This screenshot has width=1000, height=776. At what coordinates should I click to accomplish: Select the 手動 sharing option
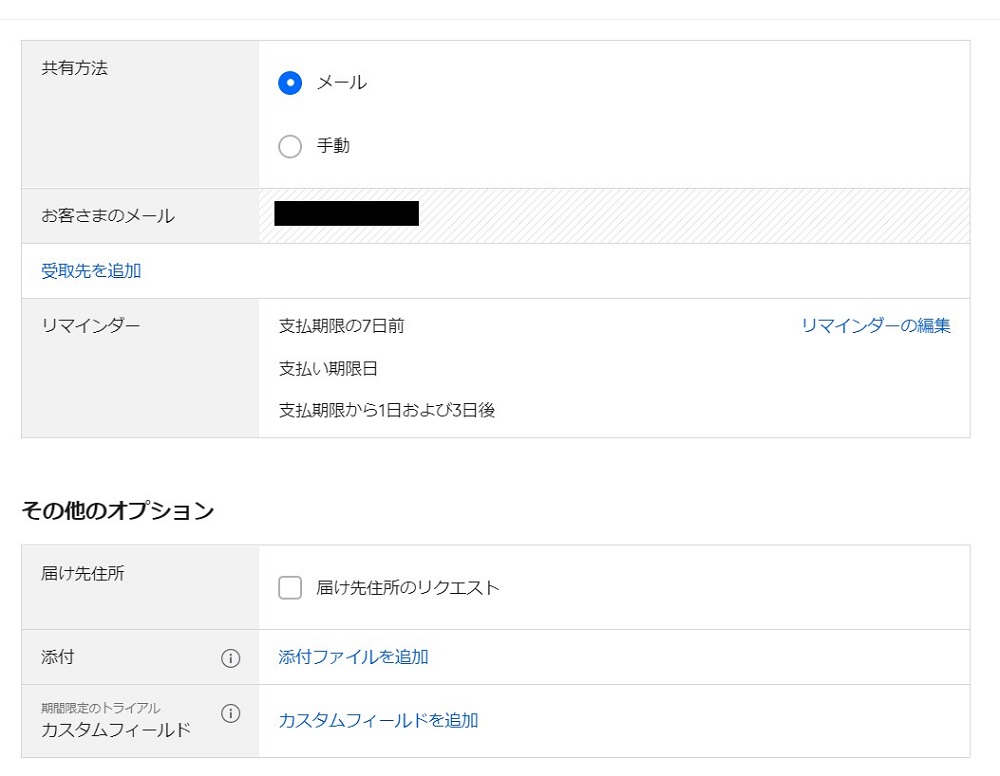pyautogui.click(x=289, y=146)
